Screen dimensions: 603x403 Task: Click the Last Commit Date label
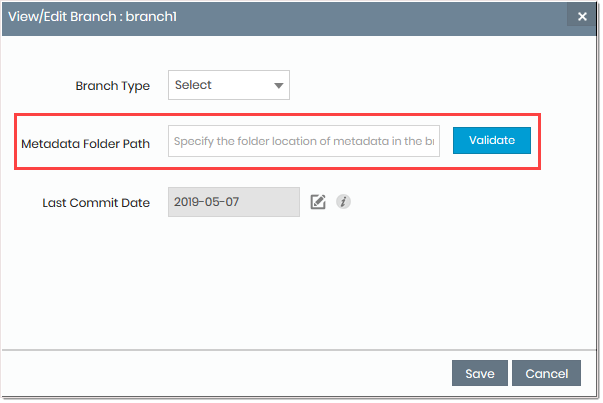click(96, 203)
